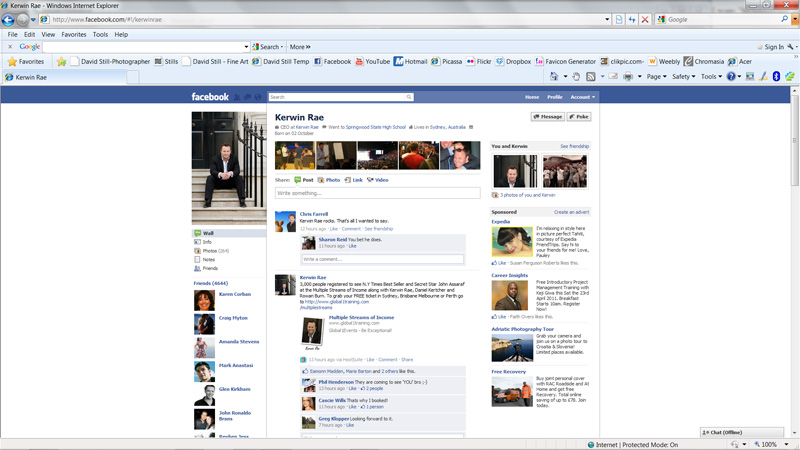Open the See friendship link
The width and height of the screenshot is (800, 450).
pos(574,146)
